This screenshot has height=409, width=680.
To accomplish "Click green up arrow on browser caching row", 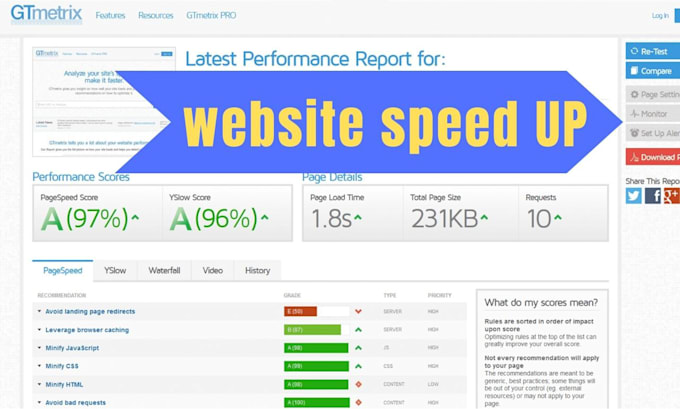I will [358, 330].
